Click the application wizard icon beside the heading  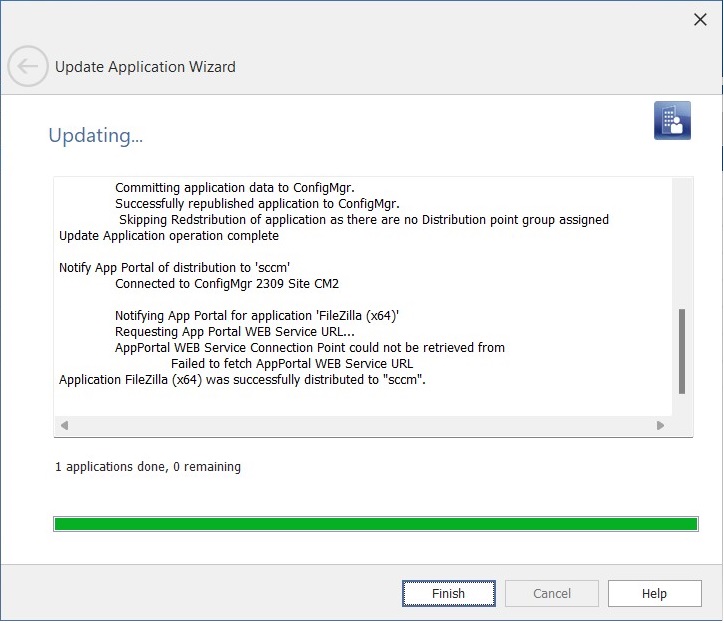(x=672, y=120)
